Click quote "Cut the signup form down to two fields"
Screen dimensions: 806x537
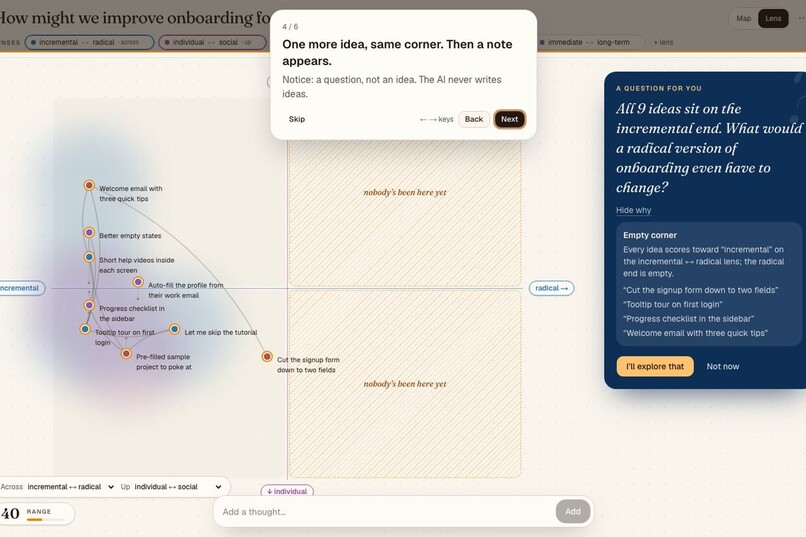pos(701,290)
